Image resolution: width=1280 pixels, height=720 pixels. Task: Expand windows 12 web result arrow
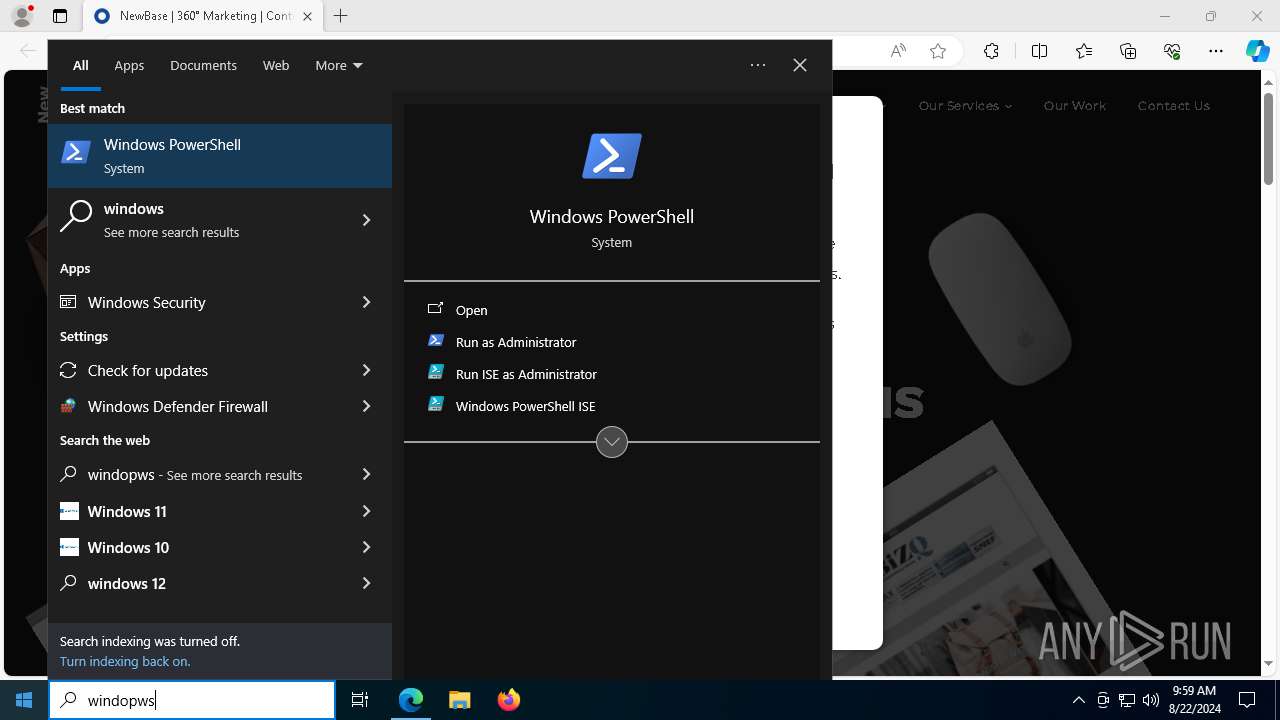click(x=366, y=583)
